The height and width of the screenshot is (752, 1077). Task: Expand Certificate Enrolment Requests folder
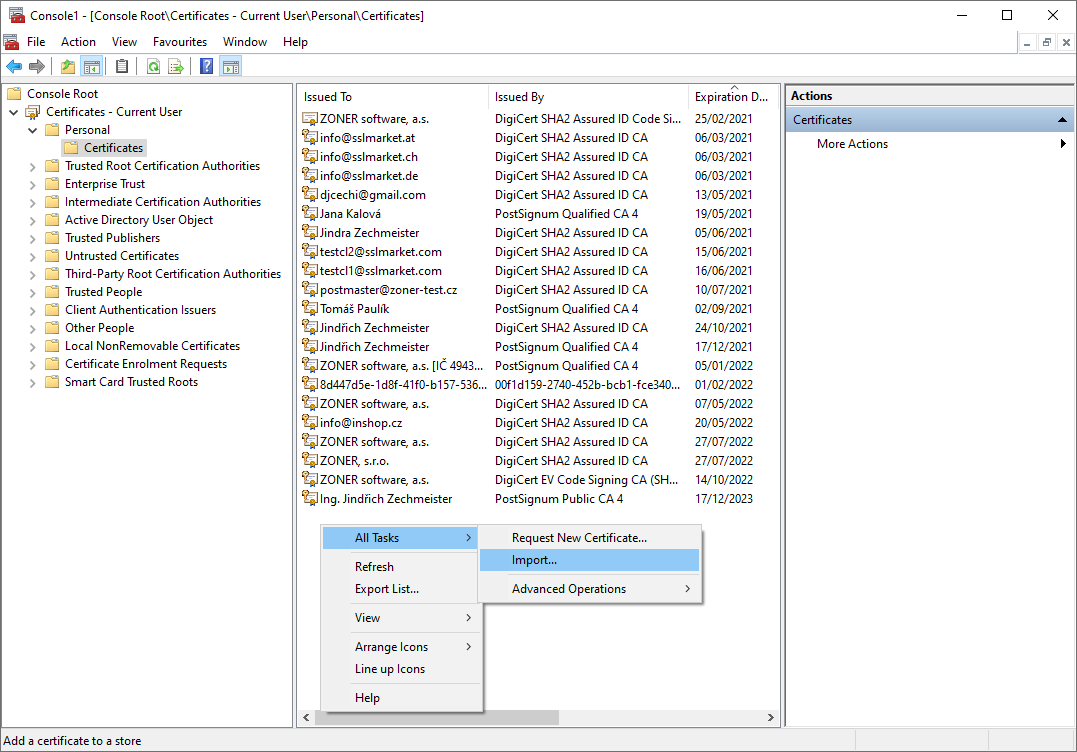point(32,365)
